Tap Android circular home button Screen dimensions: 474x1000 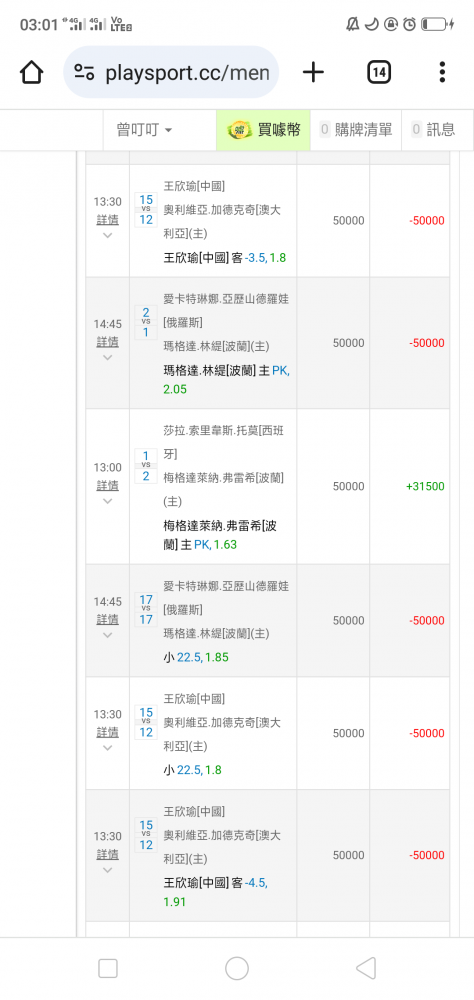pos(237,969)
